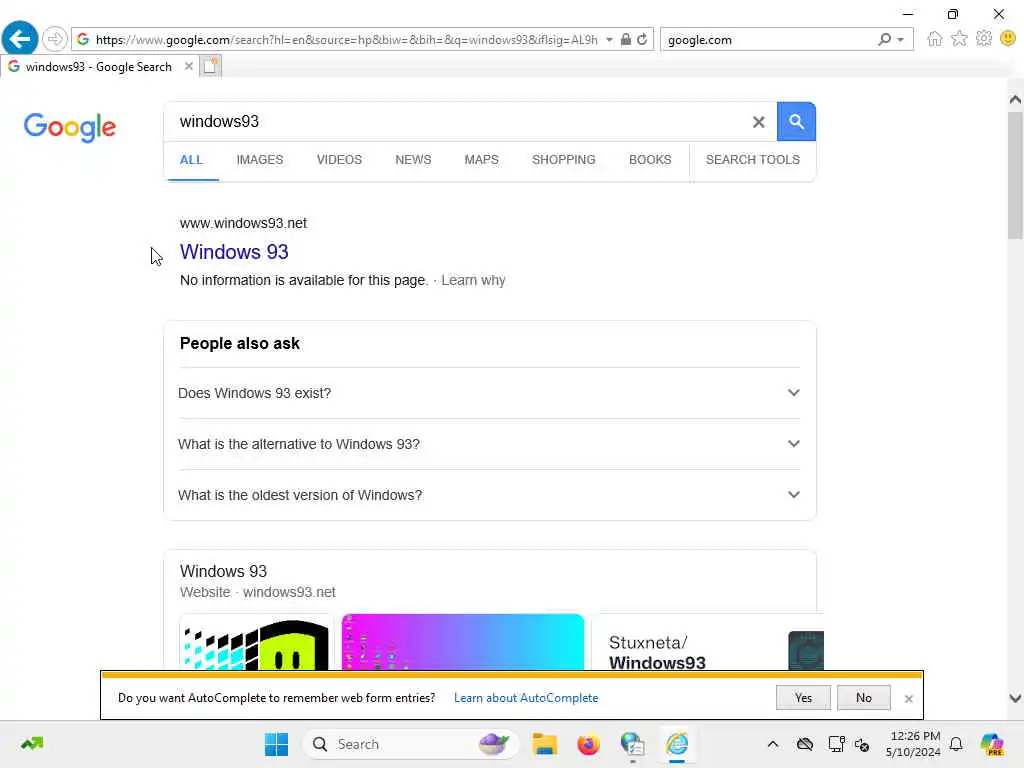The image size is (1024, 768).
Task: Open the Windows 93 logo thumbnail
Action: tap(256, 643)
